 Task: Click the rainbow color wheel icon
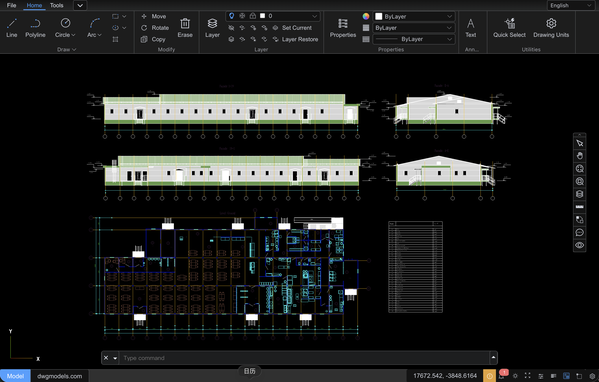tap(366, 16)
